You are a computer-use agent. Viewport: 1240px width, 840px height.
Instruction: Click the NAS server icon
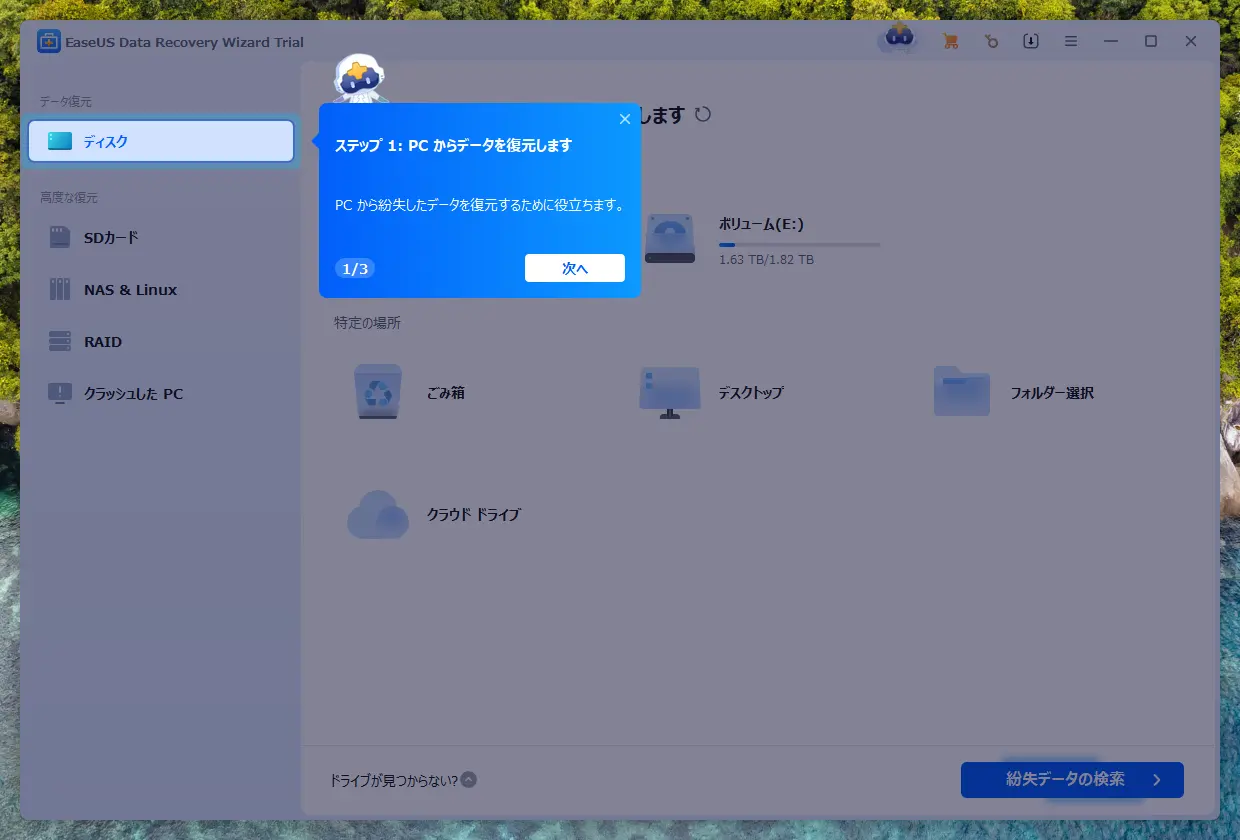coord(60,290)
